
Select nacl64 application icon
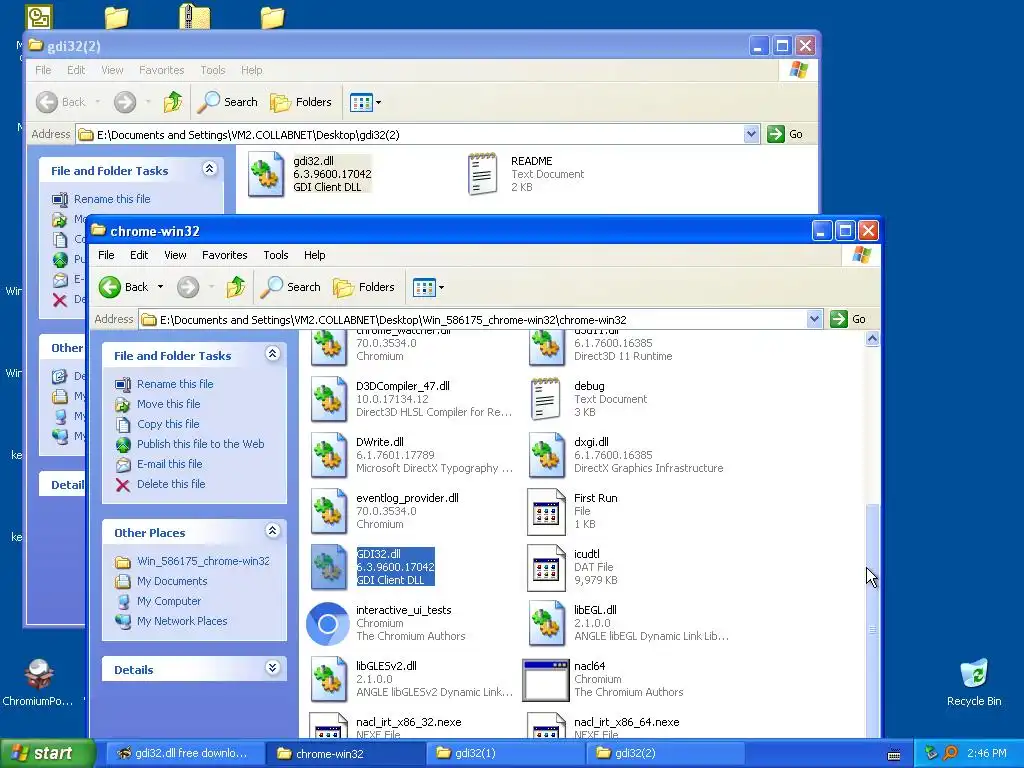pyautogui.click(x=546, y=679)
